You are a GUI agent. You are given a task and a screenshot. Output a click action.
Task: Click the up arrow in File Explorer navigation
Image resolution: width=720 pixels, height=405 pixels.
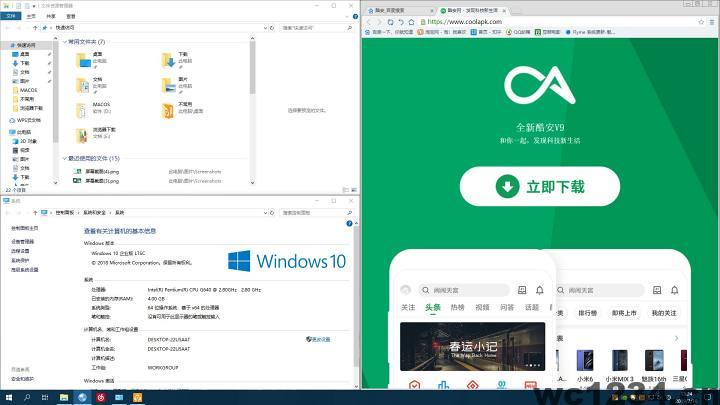pyautogui.click(x=35, y=28)
